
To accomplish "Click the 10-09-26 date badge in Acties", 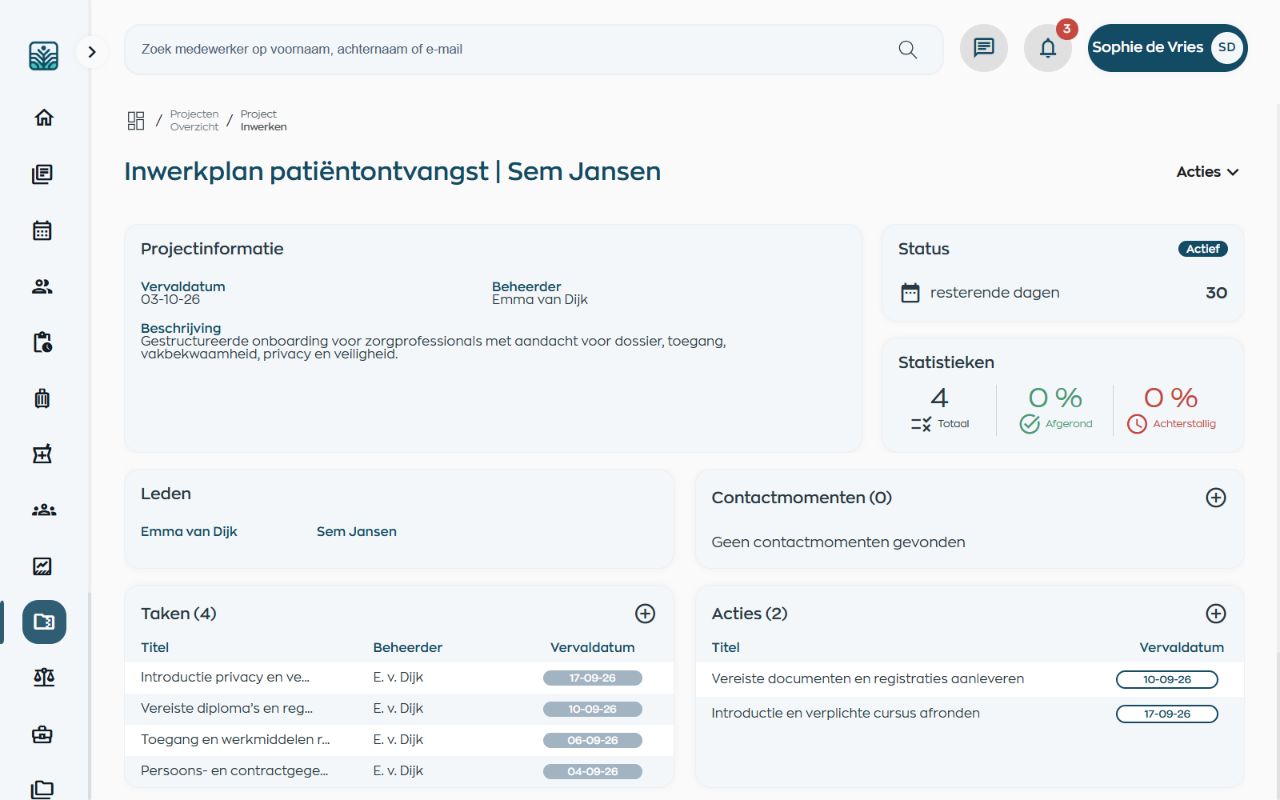I will [x=1167, y=680].
